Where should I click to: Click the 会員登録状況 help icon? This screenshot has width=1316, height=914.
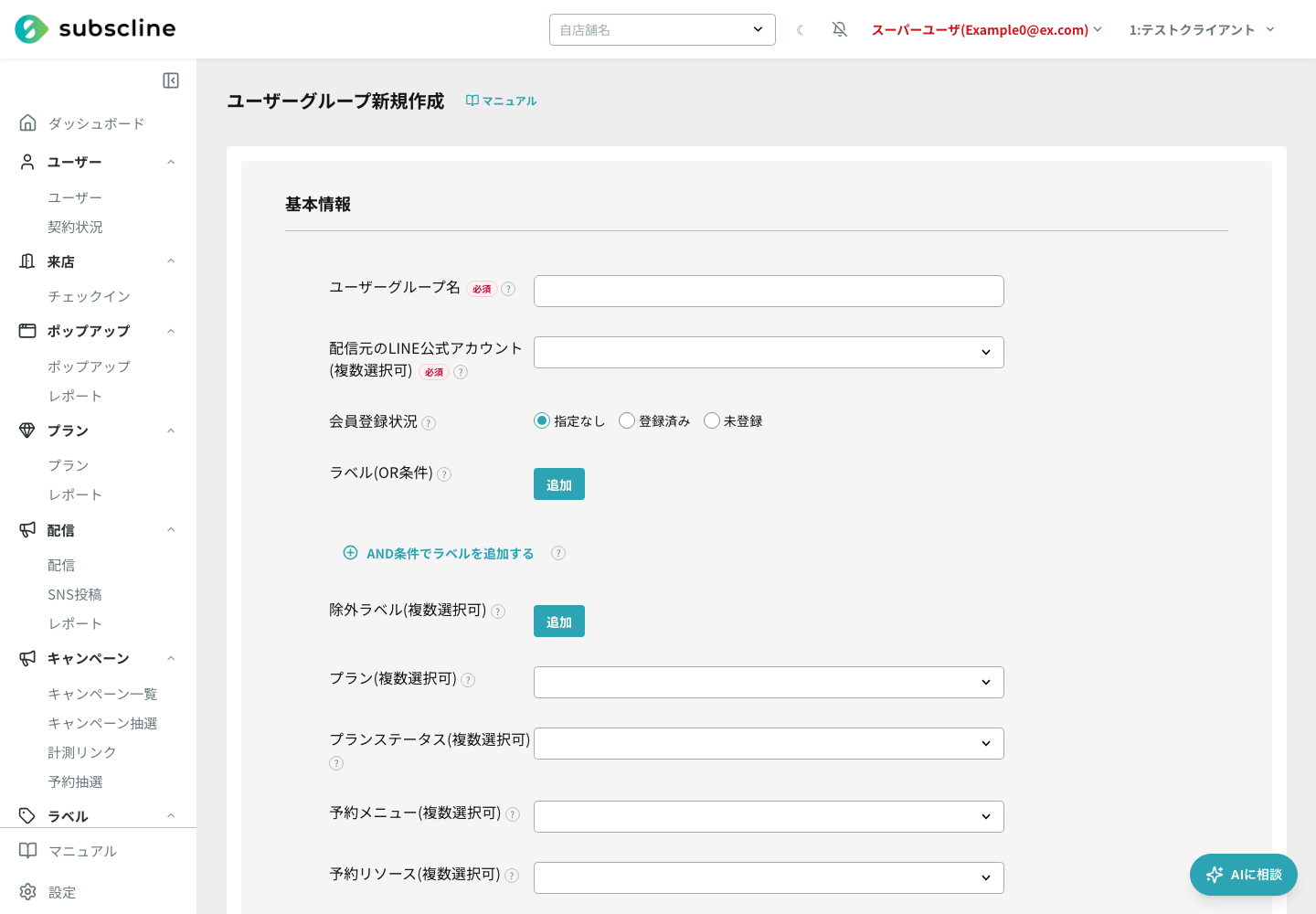429,423
